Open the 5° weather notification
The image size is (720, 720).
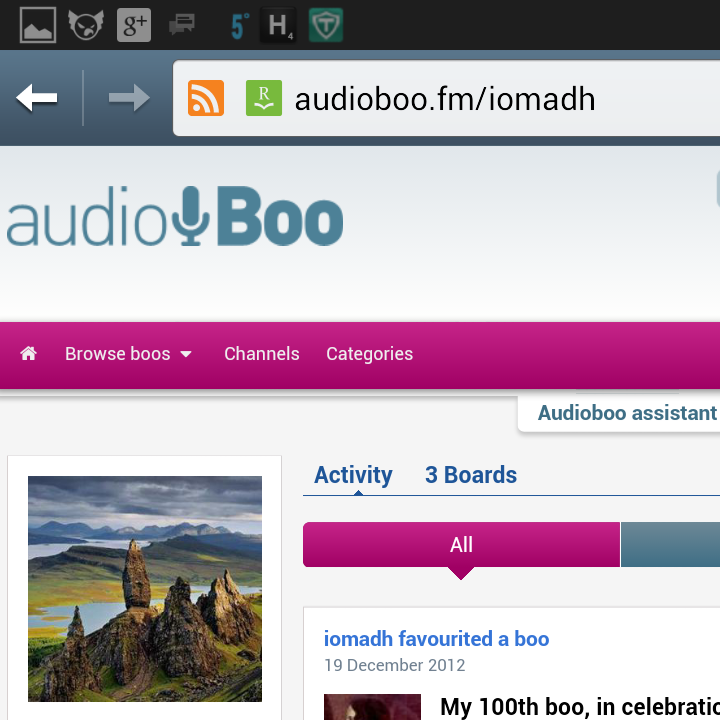(x=238, y=25)
